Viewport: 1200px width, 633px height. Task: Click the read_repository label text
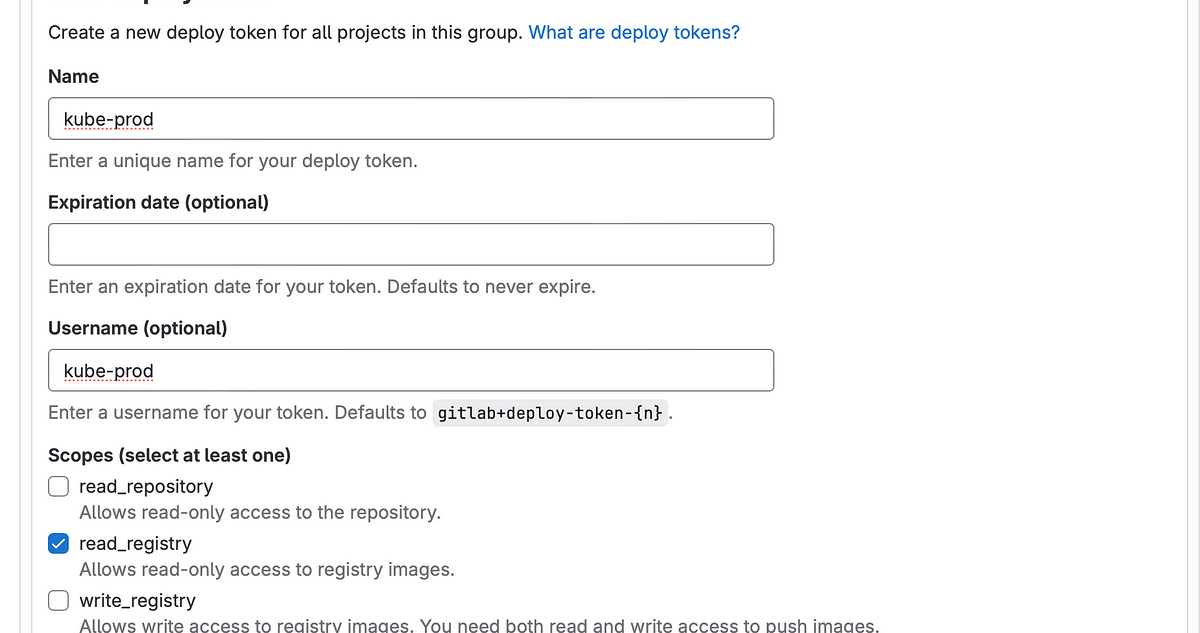point(146,486)
